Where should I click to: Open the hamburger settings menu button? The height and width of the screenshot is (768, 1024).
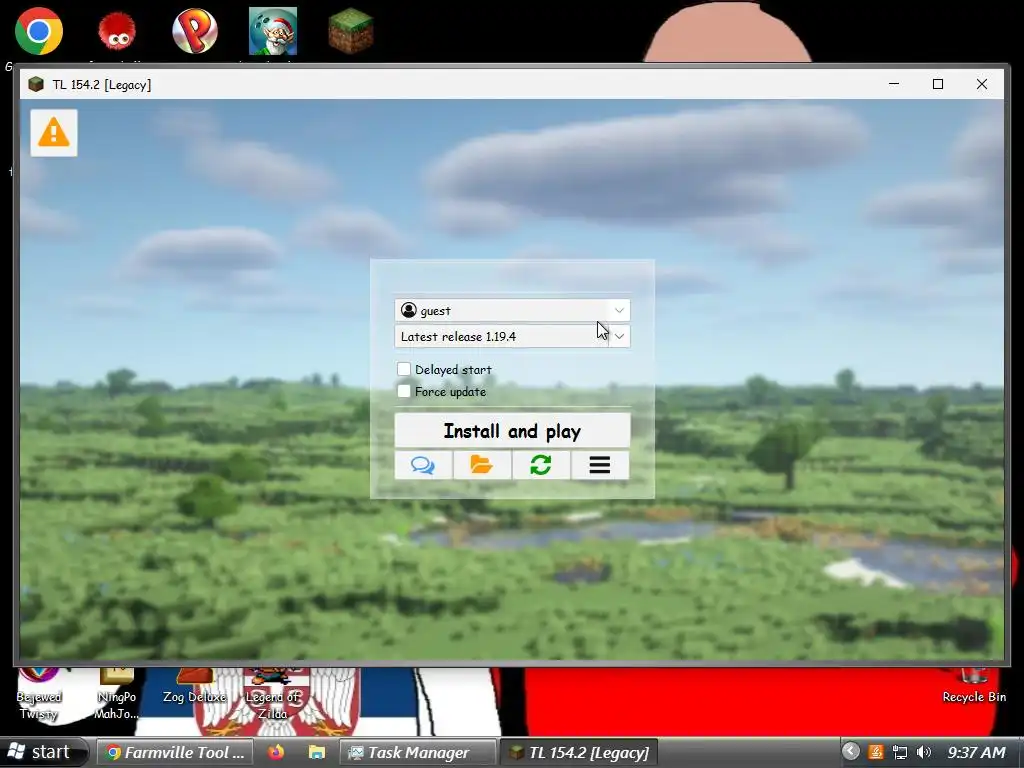pyautogui.click(x=600, y=466)
